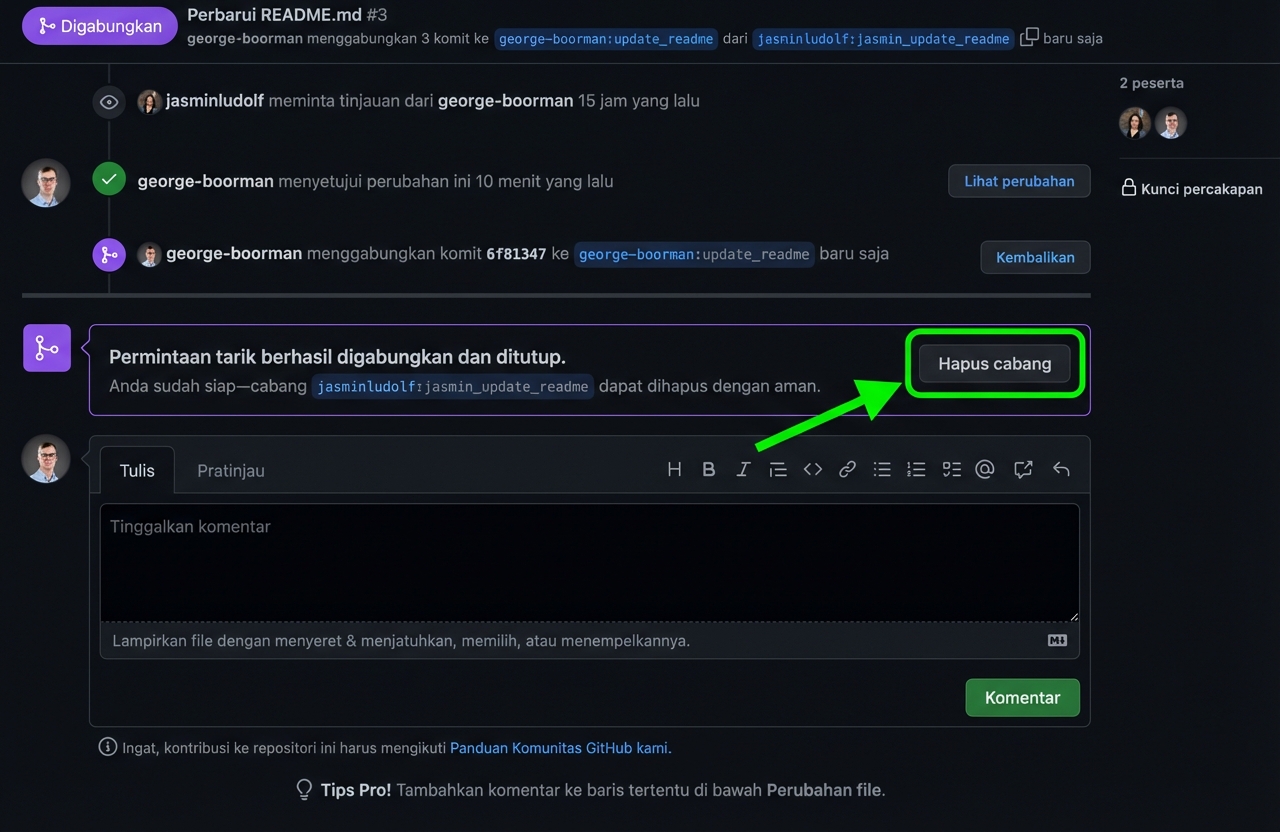Click the Perubahan file text in the tip
1280x832 pixels.
click(x=824, y=790)
